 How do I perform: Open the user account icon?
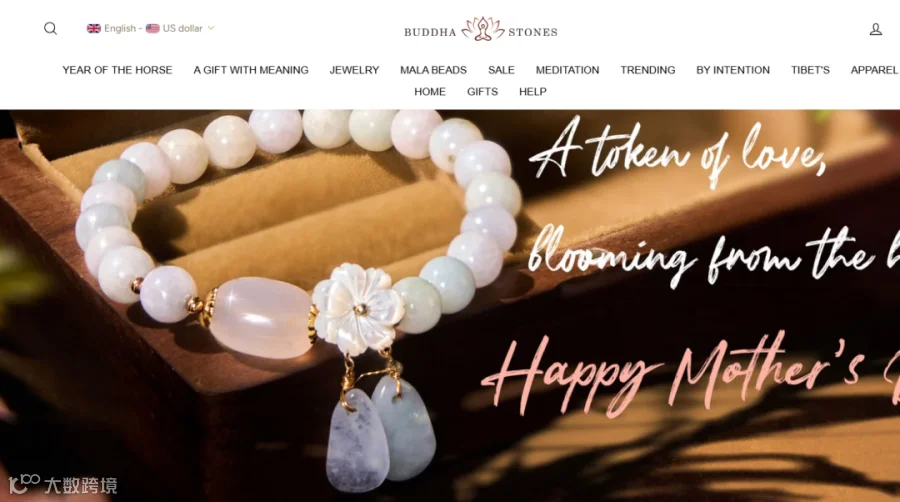click(875, 29)
